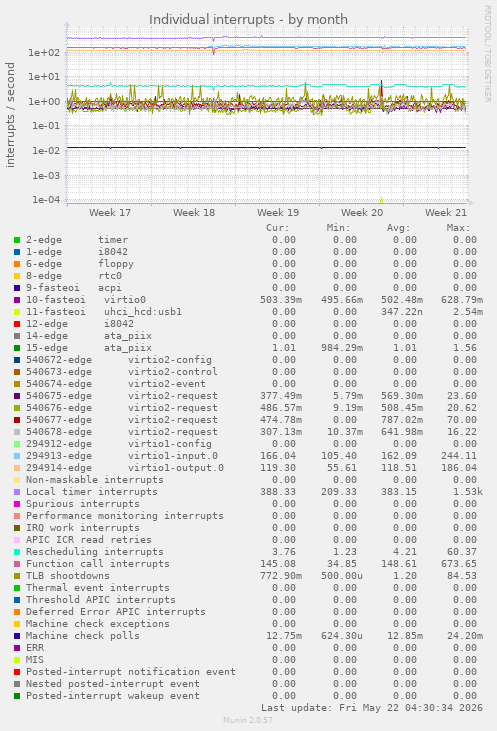Click the Munin 2.0.57 footer text
This screenshot has width=497, height=731.
(248, 720)
